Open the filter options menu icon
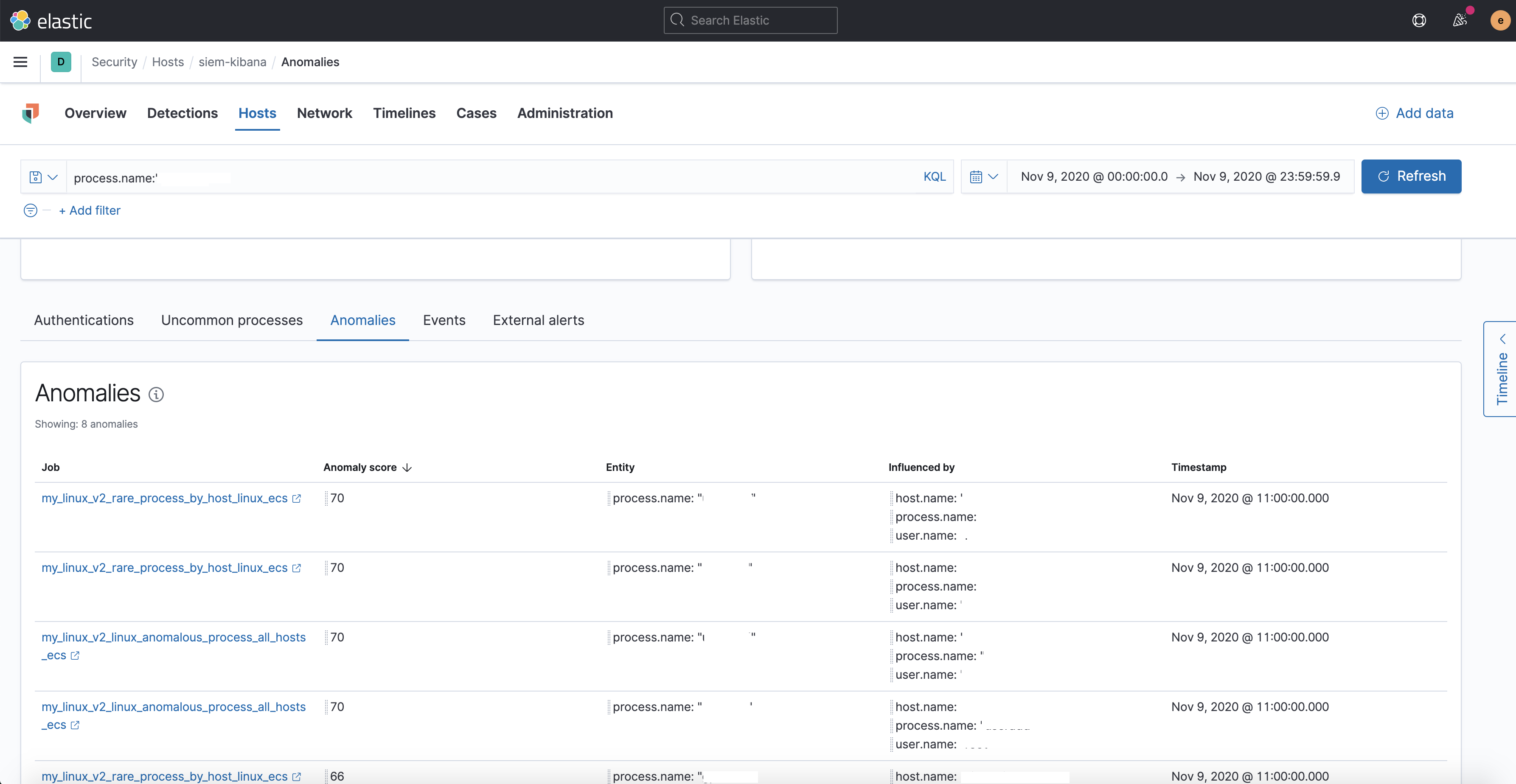This screenshot has width=1516, height=784. 31,210
